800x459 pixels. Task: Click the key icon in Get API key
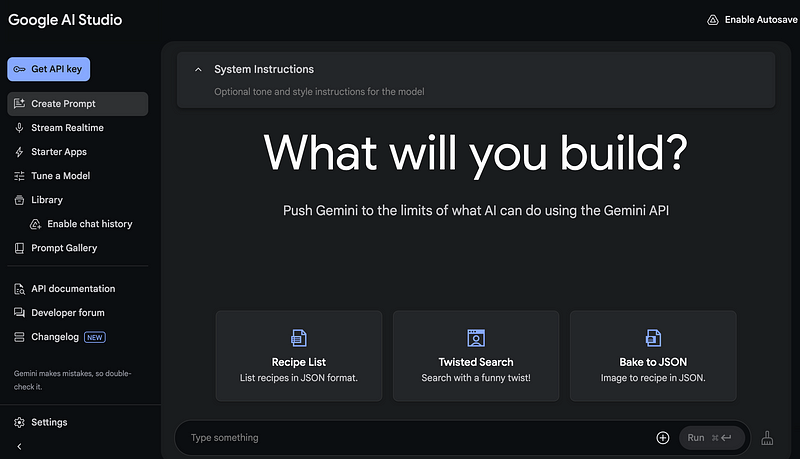(19, 69)
